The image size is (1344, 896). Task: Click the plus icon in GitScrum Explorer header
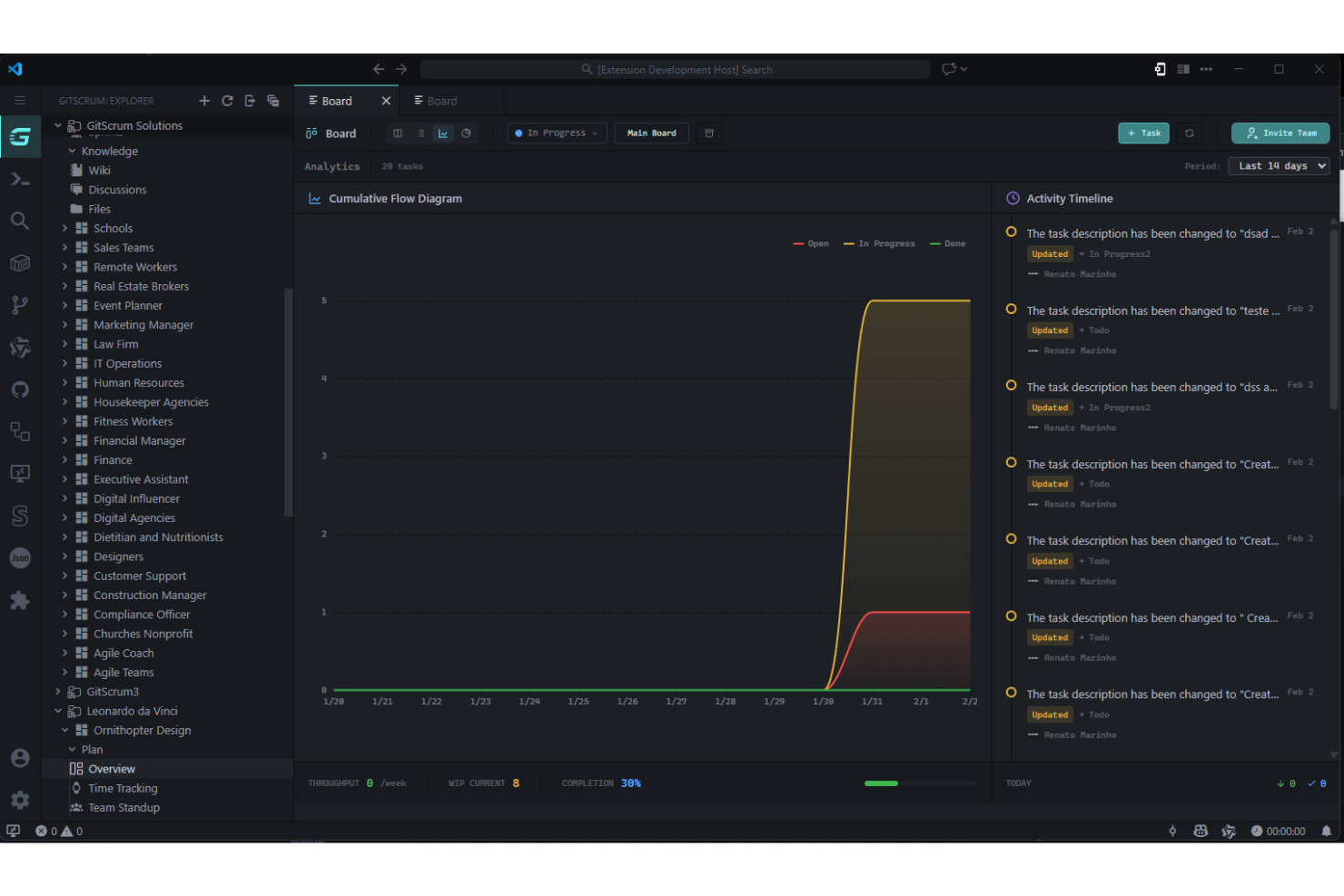click(204, 101)
